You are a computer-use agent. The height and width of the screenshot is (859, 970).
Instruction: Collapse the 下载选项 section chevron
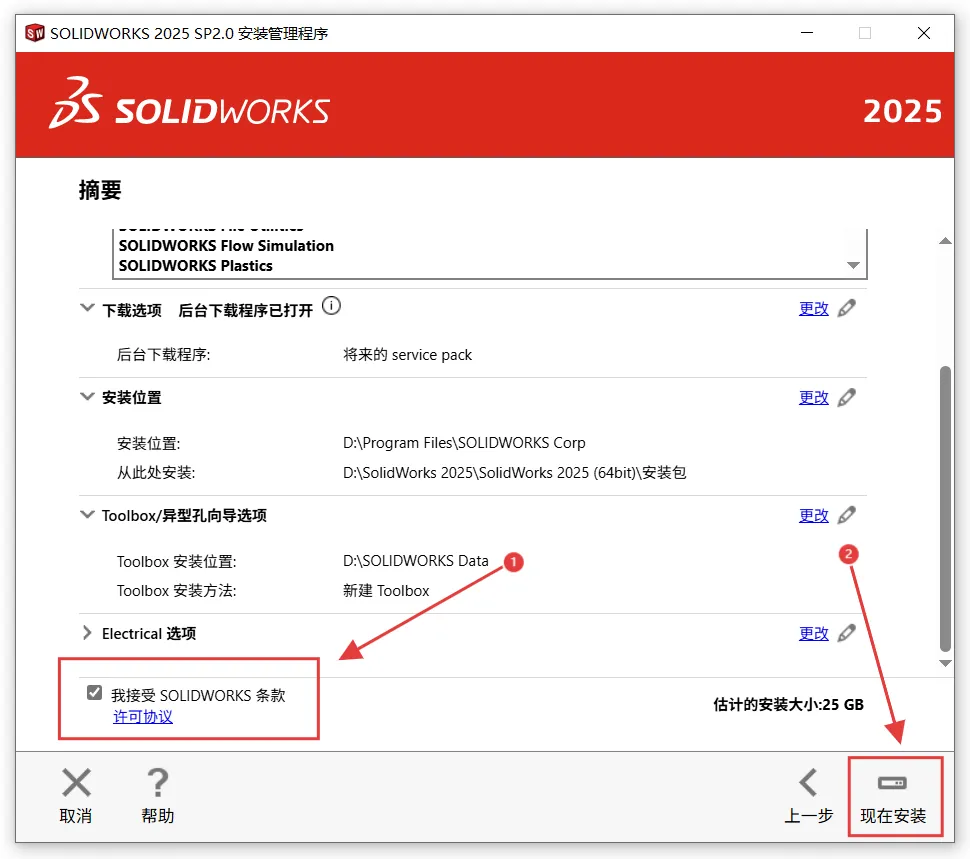click(x=87, y=308)
